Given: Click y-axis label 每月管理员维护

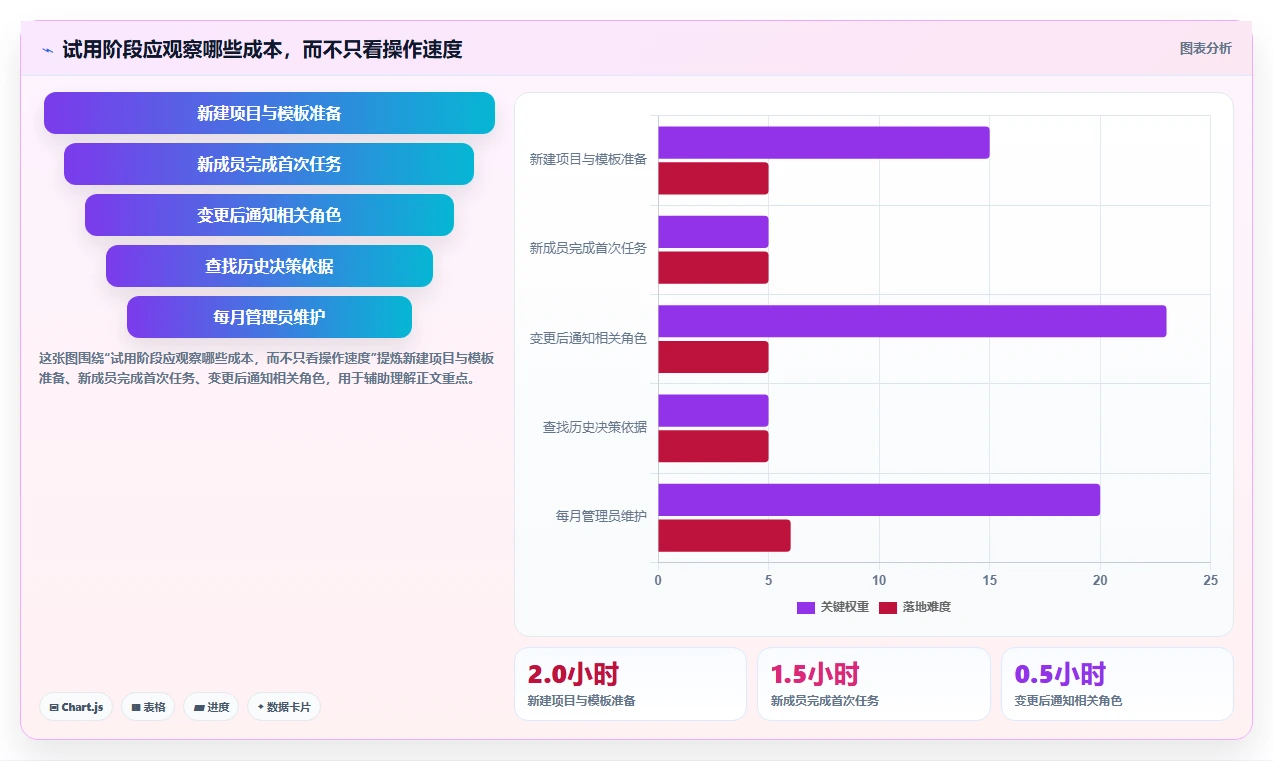Looking at the screenshot, I should tap(601, 516).
